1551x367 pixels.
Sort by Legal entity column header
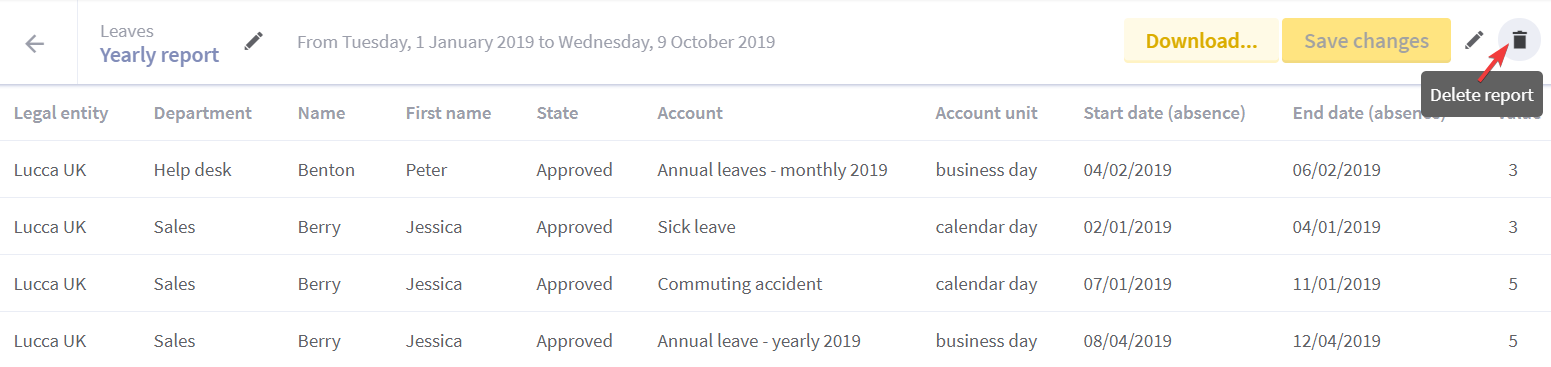click(61, 113)
